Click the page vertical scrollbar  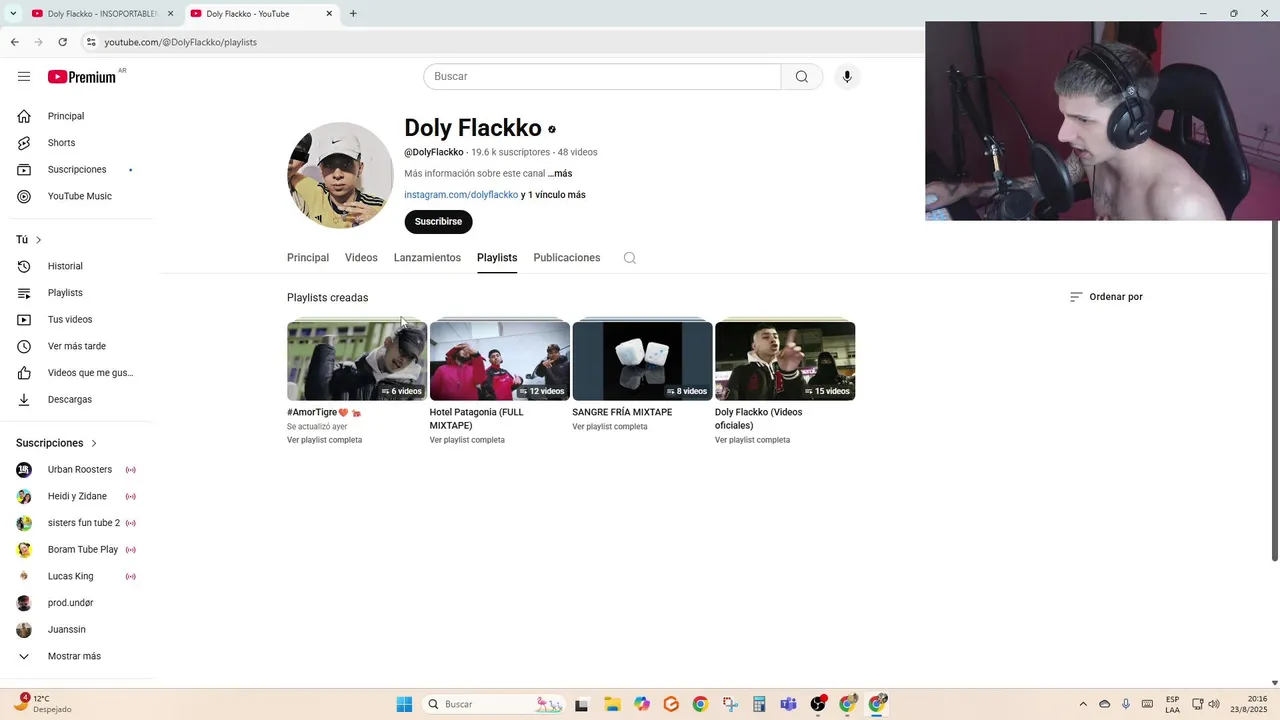[1275, 390]
